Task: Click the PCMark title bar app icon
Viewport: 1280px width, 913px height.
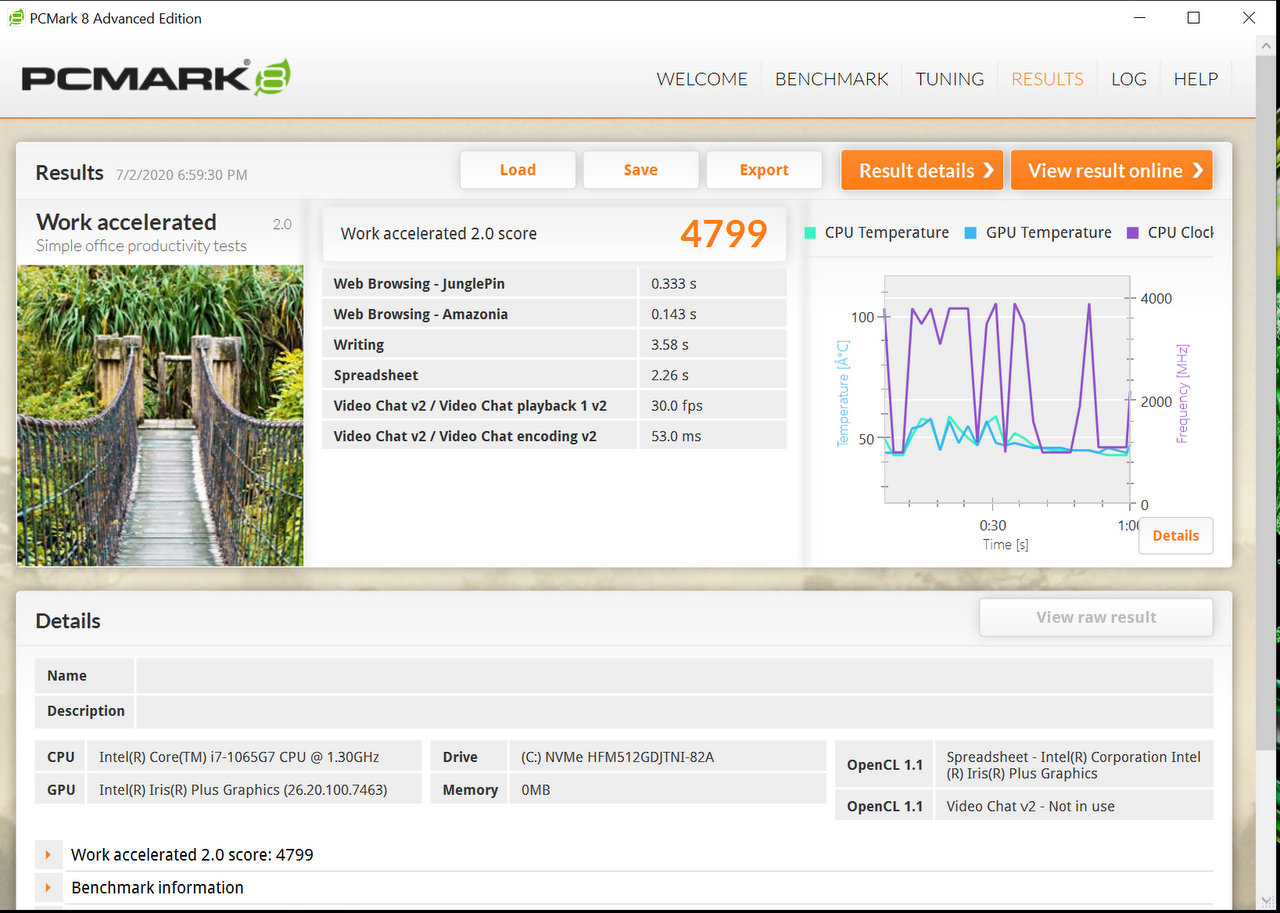Action: 16,18
